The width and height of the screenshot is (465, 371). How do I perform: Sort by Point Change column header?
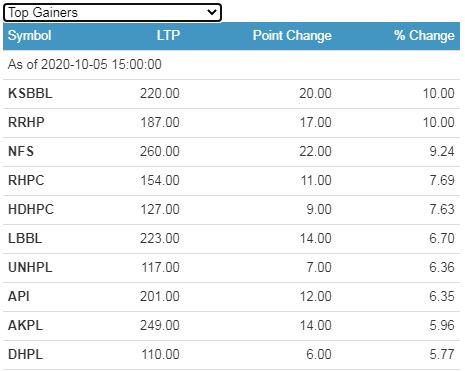(x=292, y=36)
